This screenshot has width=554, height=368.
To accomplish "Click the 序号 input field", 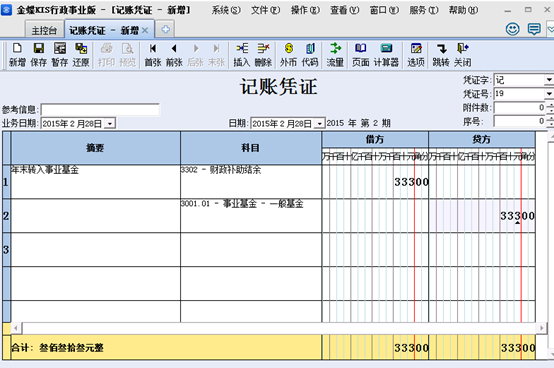I will [x=519, y=121].
